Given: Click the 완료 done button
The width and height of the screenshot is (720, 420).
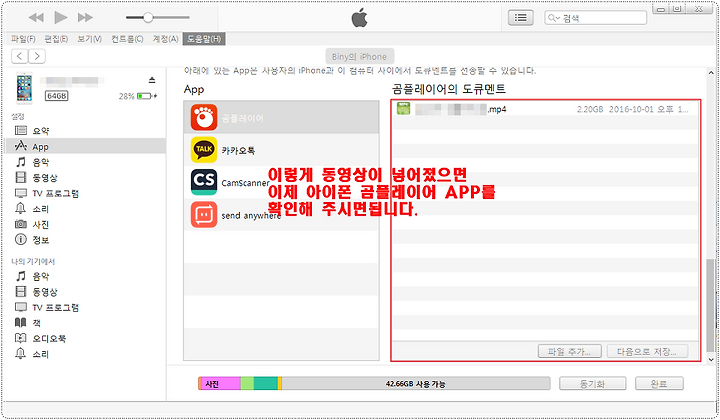Looking at the screenshot, I should [659, 384].
